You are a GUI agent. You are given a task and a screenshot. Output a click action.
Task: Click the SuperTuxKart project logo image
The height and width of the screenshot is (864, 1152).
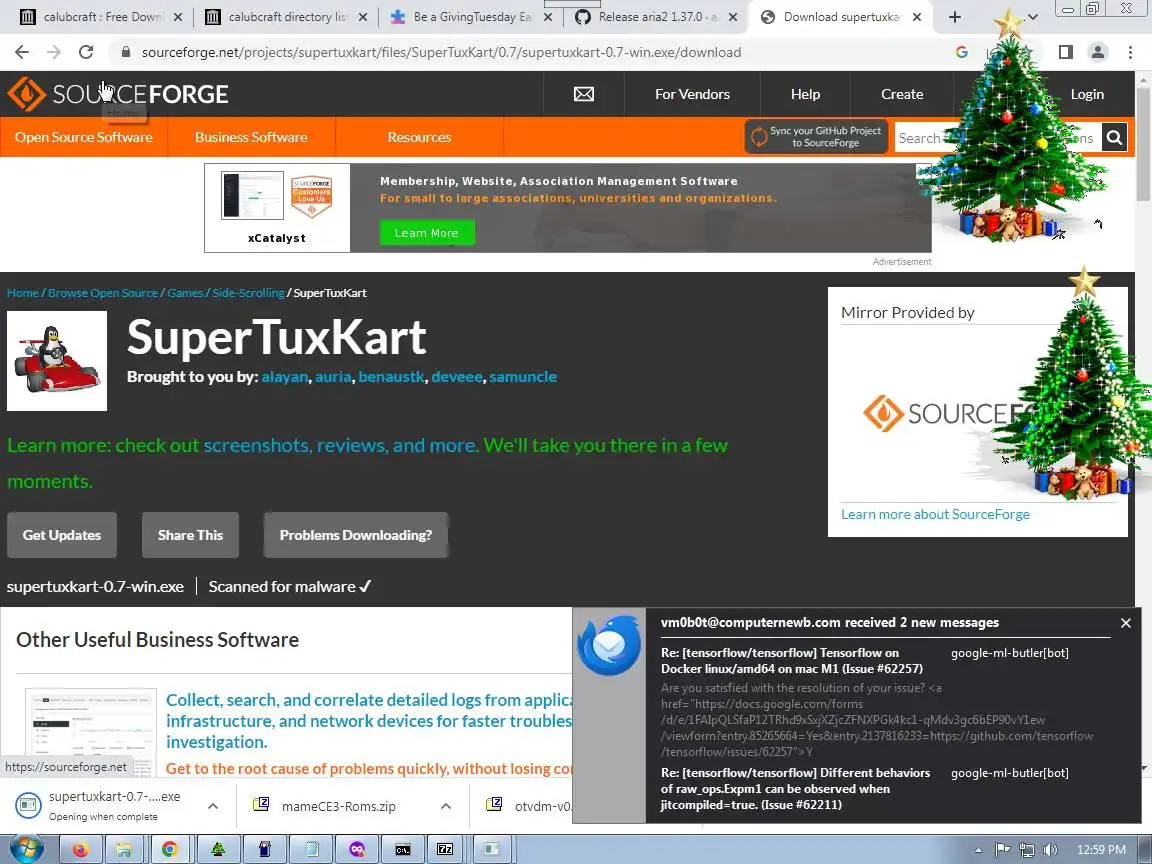[x=57, y=361]
